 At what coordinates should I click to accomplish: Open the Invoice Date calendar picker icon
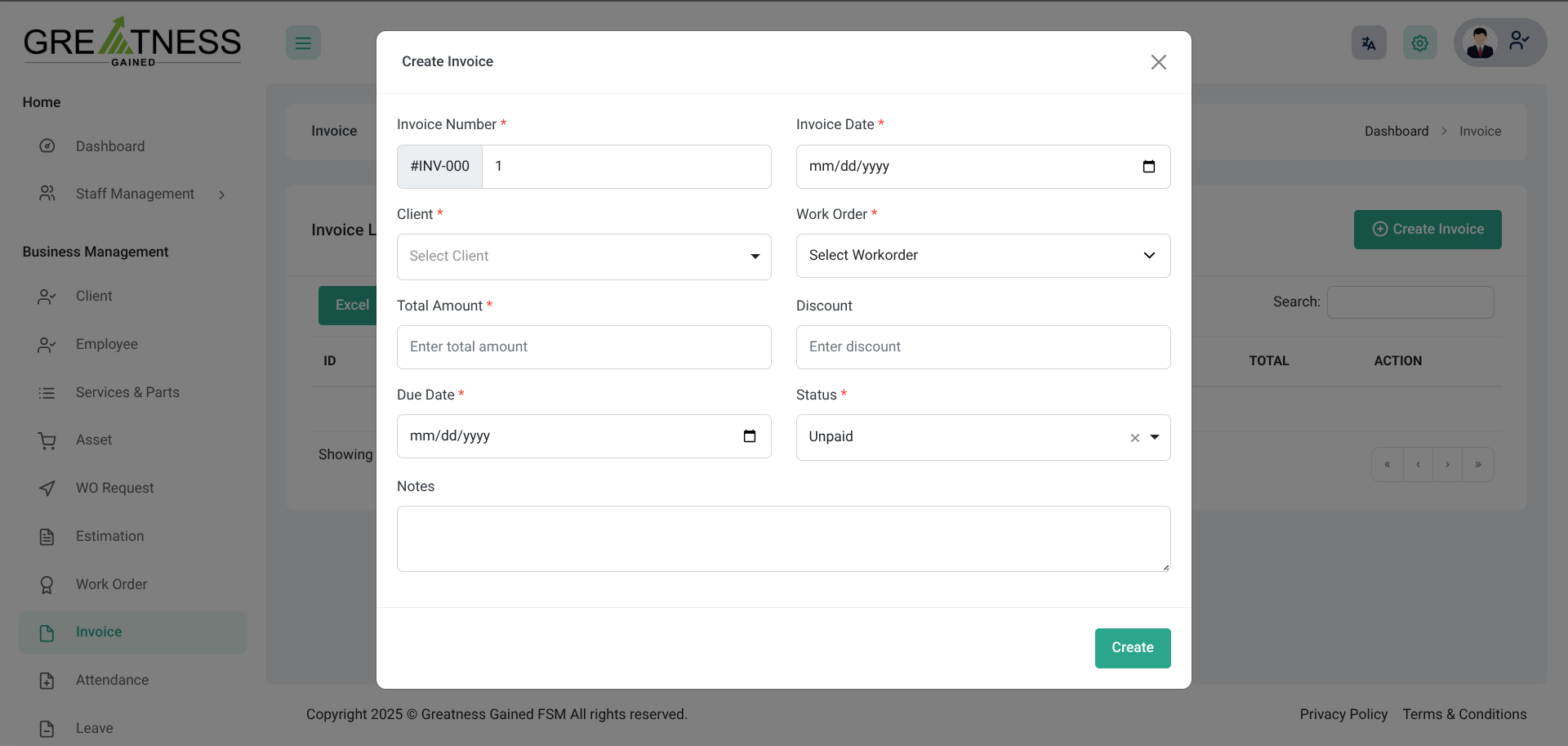tap(1148, 167)
